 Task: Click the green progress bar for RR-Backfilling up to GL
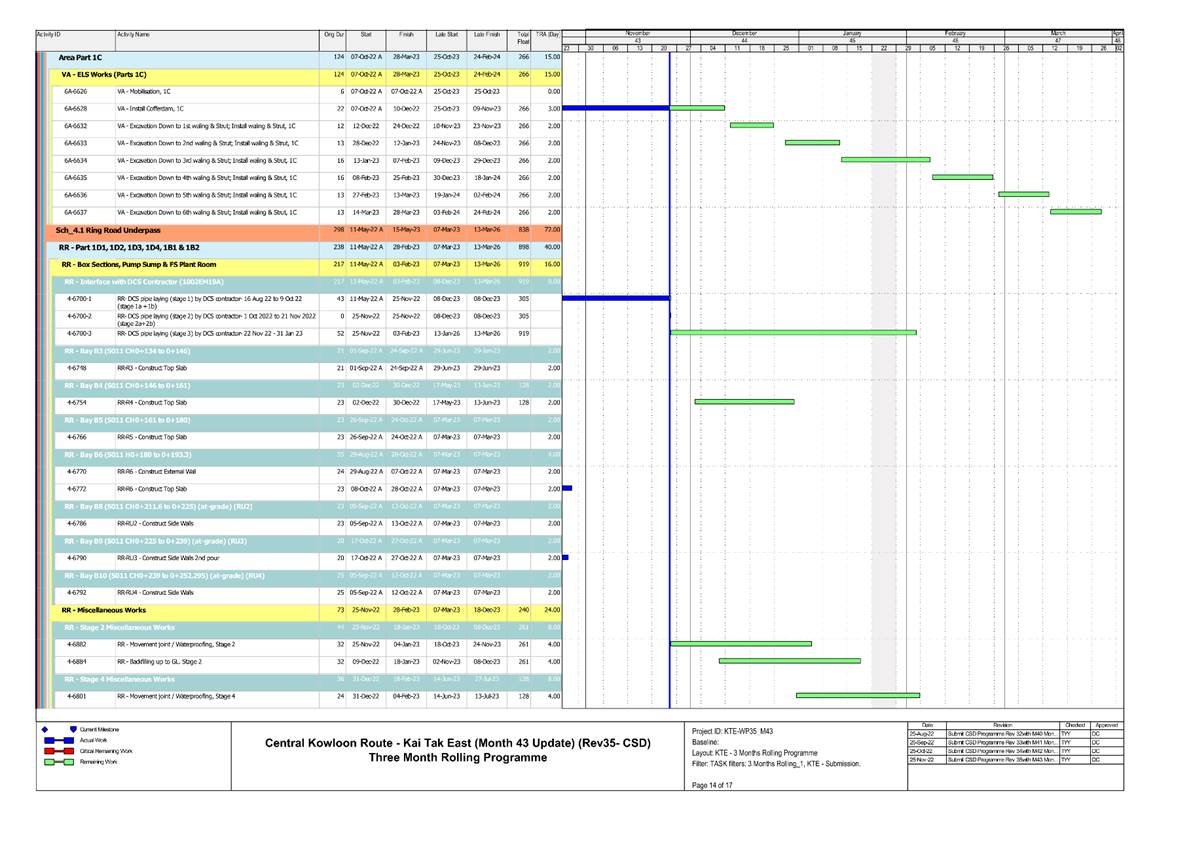790,660
